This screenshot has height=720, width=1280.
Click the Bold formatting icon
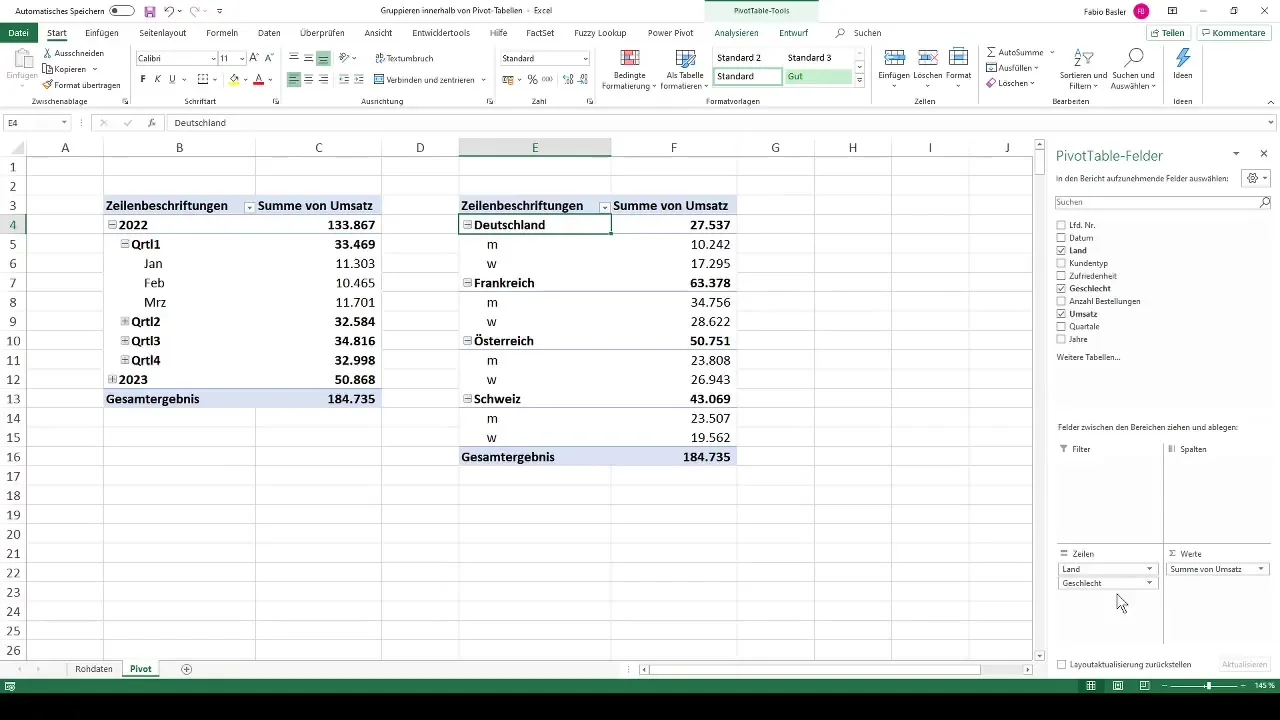point(143,79)
